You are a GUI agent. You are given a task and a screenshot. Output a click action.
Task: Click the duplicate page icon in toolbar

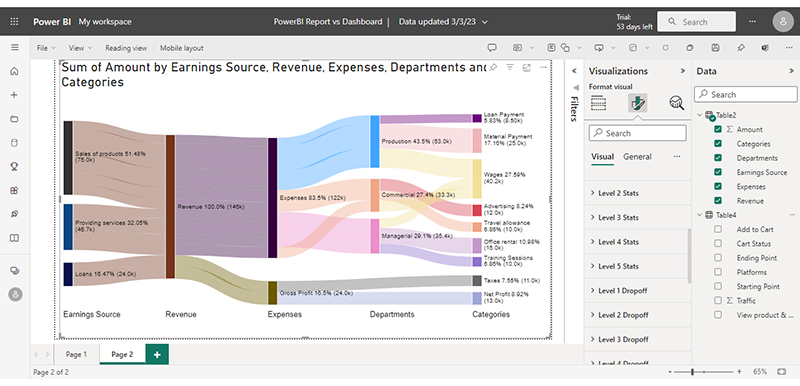tap(690, 48)
